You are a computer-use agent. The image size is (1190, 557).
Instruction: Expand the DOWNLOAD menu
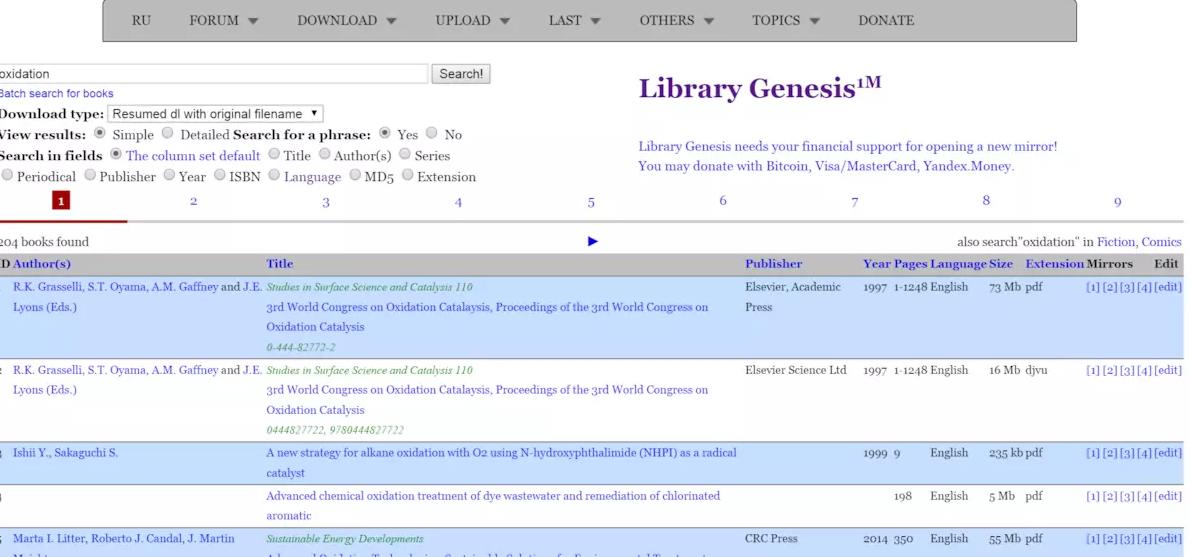click(x=347, y=20)
